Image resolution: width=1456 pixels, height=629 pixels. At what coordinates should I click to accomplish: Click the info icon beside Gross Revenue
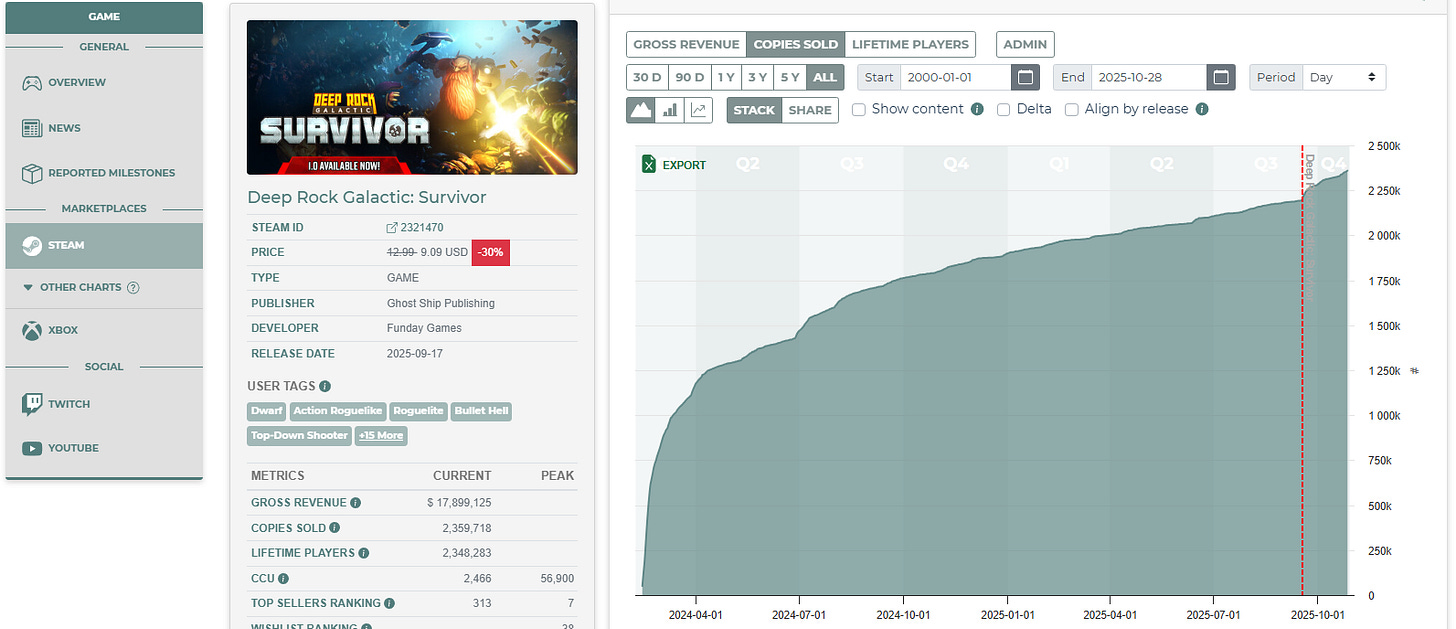click(x=356, y=503)
